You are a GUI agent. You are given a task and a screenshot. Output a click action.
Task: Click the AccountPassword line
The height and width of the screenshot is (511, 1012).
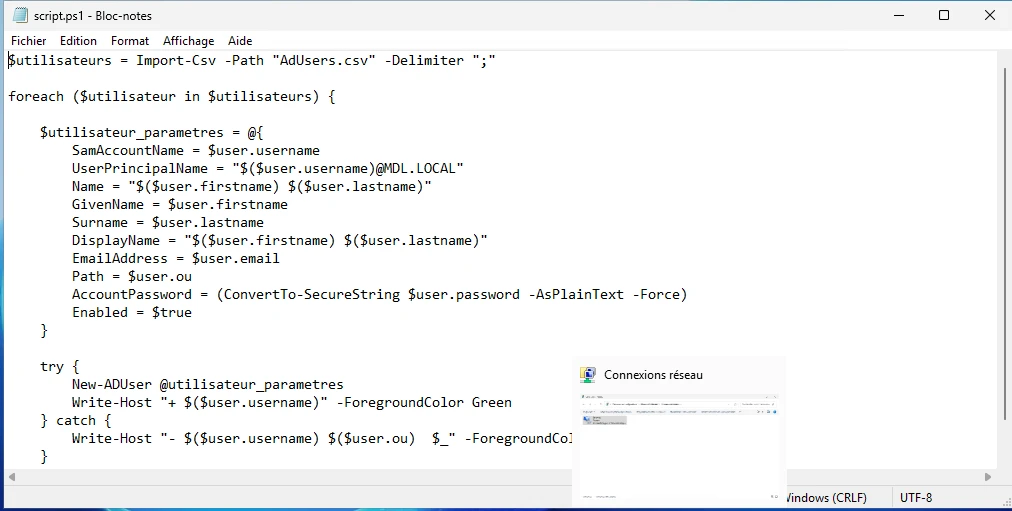point(380,295)
